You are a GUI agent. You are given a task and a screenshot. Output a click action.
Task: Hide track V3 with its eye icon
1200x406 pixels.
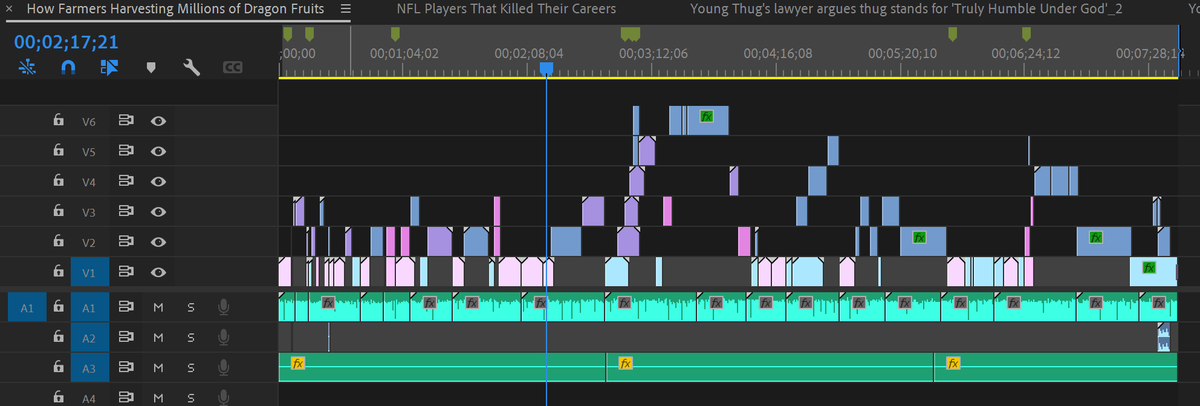tap(158, 211)
